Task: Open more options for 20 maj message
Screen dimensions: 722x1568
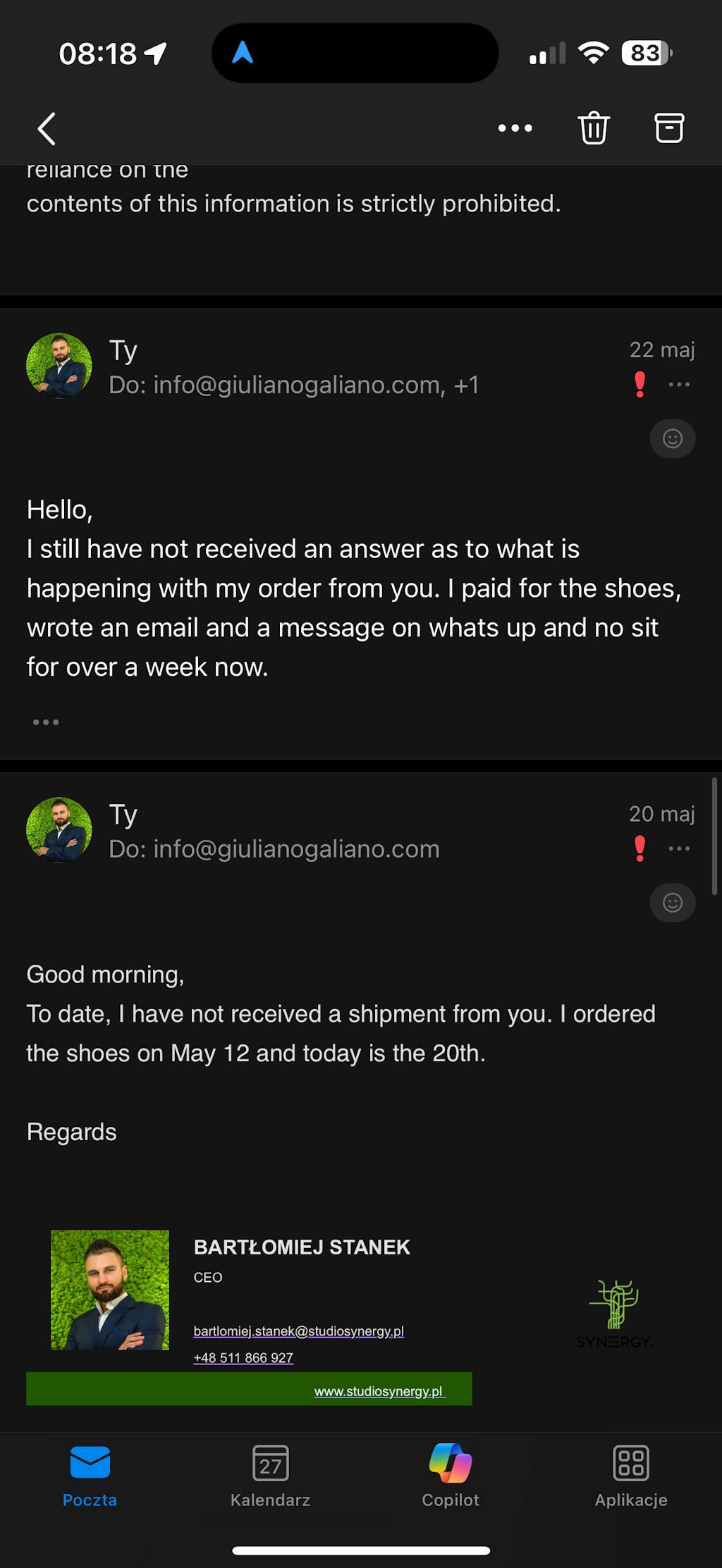Action: [x=679, y=848]
